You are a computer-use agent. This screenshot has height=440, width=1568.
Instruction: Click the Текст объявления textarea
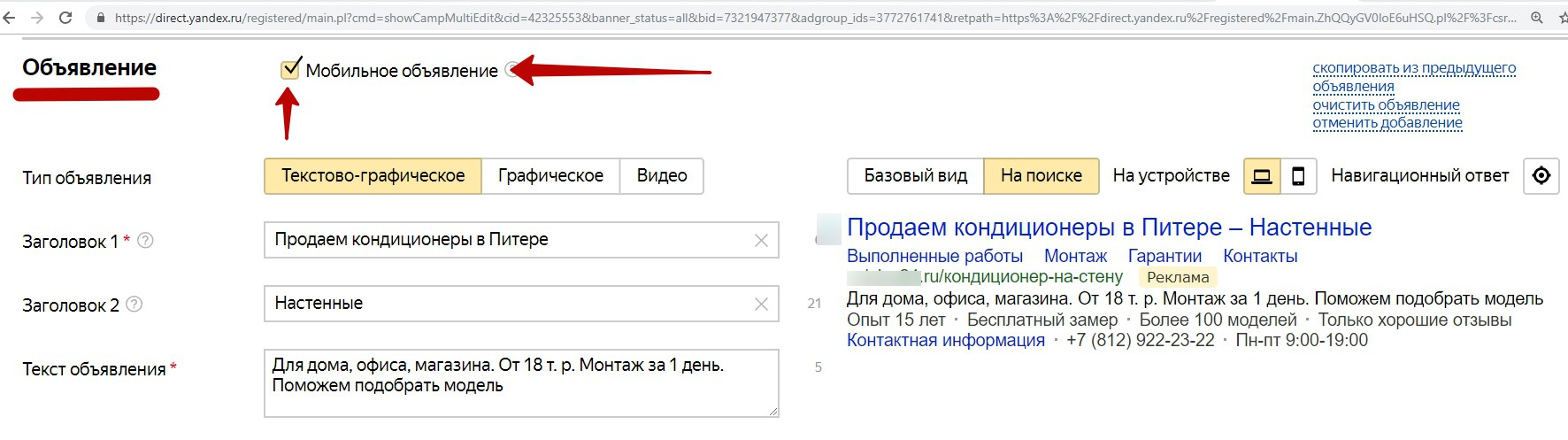coord(521,383)
